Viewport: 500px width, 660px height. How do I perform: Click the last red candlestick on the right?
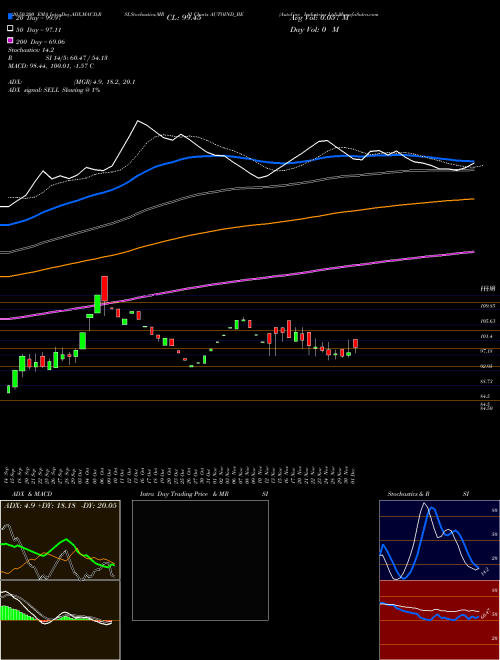pos(356,343)
